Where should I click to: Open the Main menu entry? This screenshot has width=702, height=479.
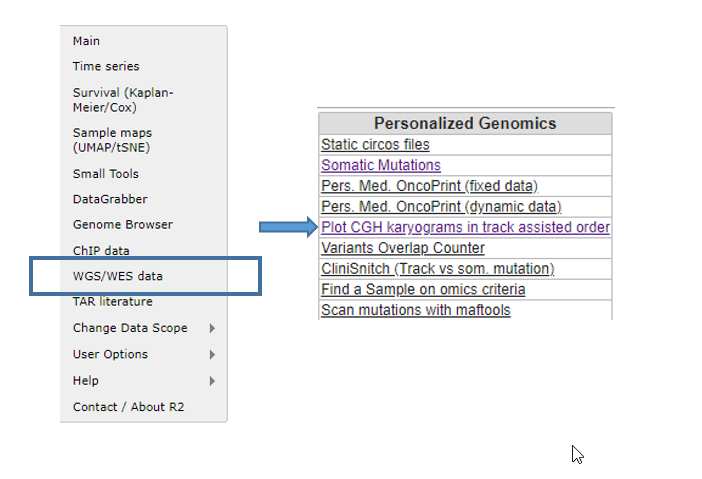click(86, 41)
